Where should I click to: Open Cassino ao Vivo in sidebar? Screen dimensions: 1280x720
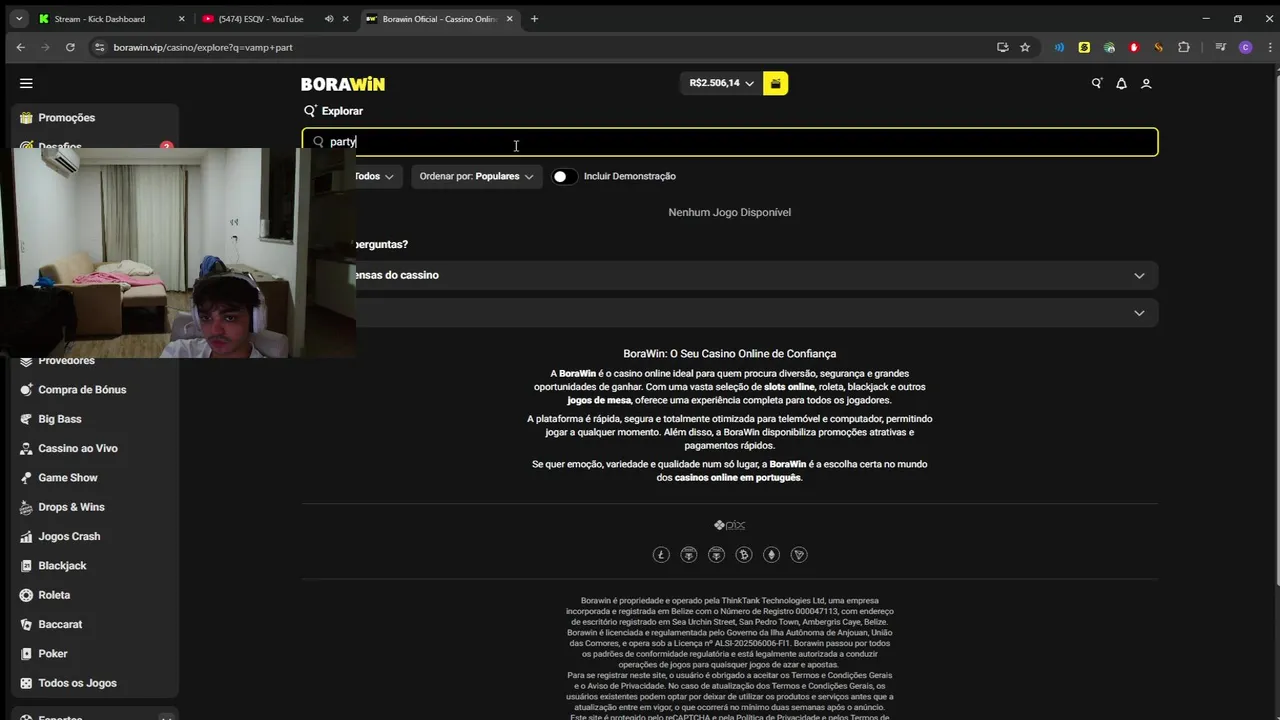pyautogui.click(x=78, y=449)
